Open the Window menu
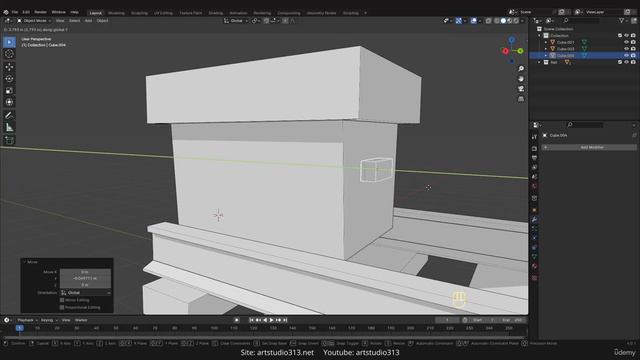Image resolution: width=640 pixels, height=360 pixels. (58, 12)
